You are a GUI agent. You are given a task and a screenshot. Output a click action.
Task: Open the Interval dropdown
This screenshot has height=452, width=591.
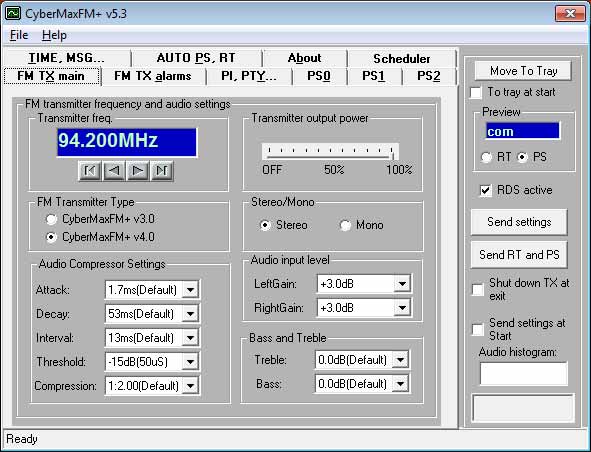click(x=190, y=338)
